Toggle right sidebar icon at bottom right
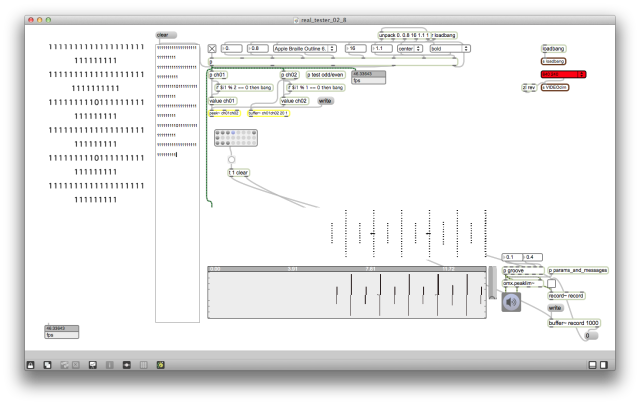 pyautogui.click(x=604, y=365)
